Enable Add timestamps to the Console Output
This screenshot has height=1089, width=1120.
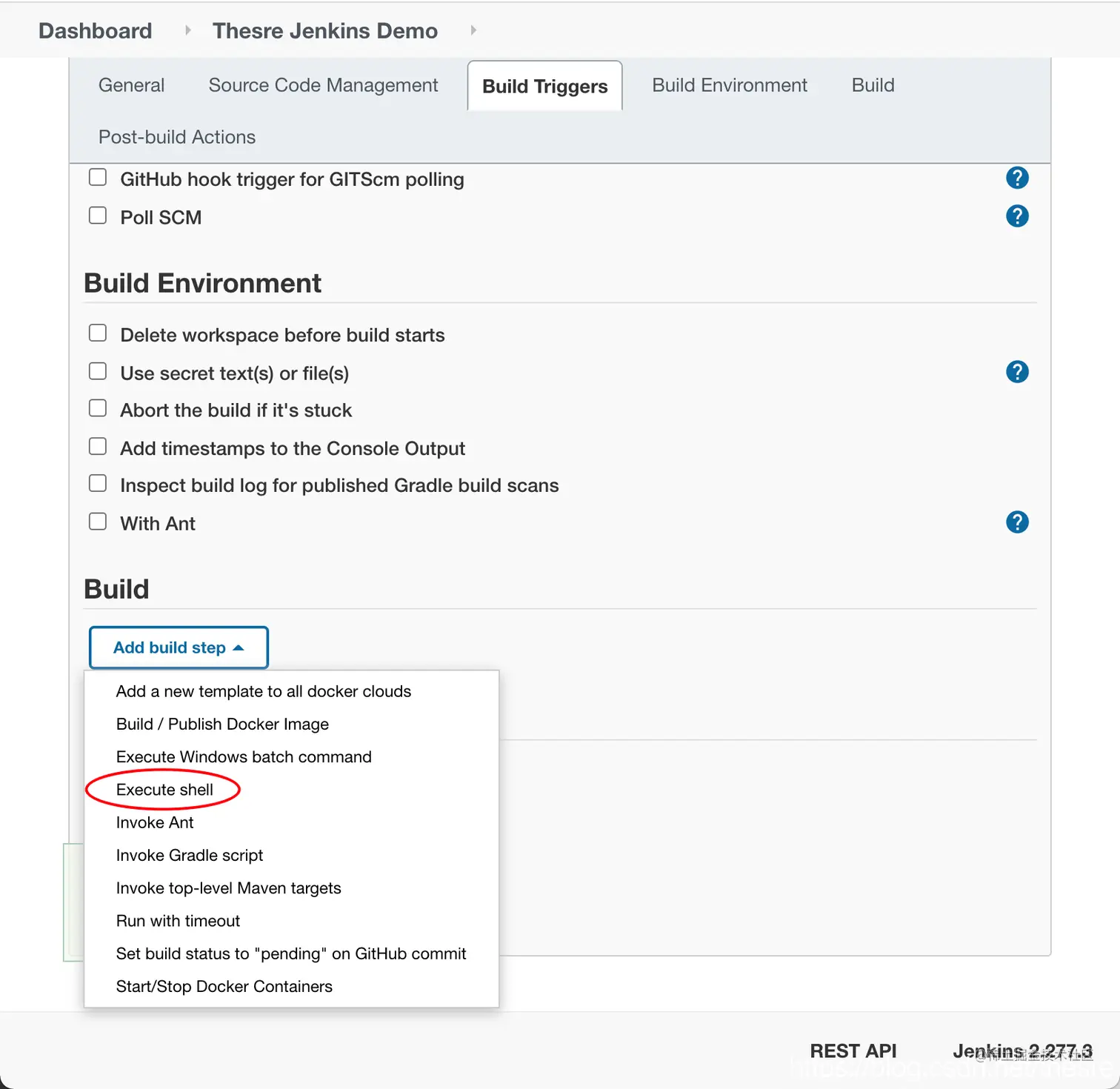tap(98, 447)
